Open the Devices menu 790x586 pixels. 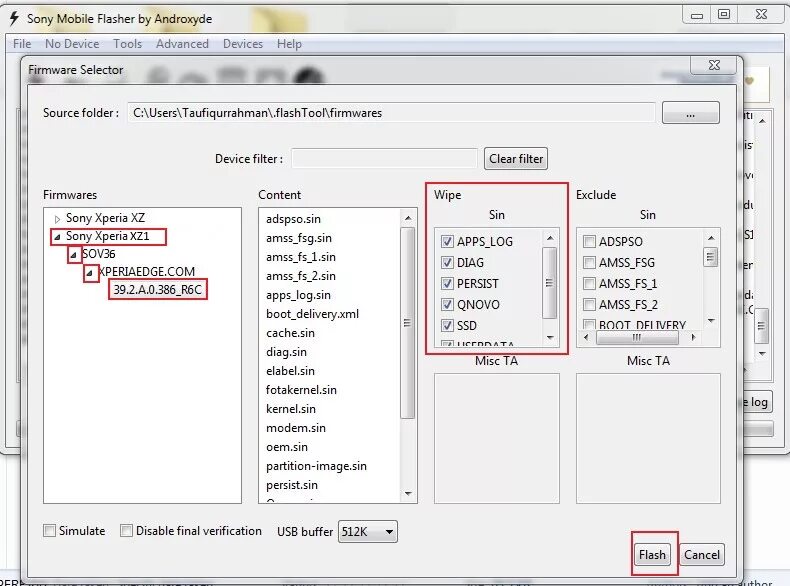pyautogui.click(x=243, y=44)
